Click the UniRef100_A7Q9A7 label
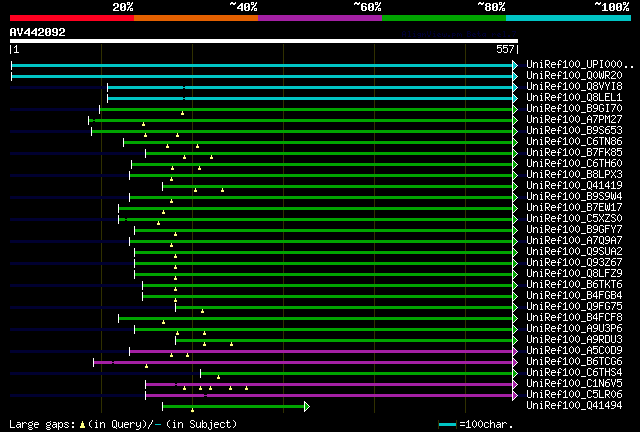Screen dimensions: 640x432 click(574, 240)
